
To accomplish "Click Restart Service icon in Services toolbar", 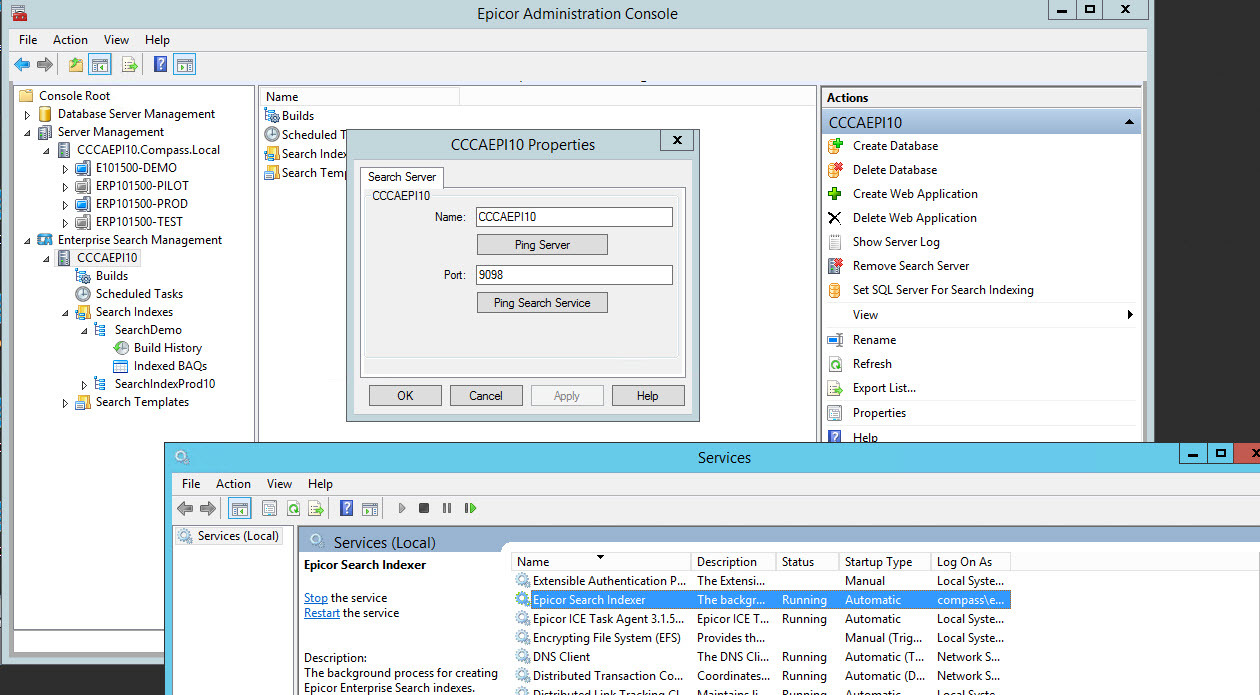I will pos(470,508).
